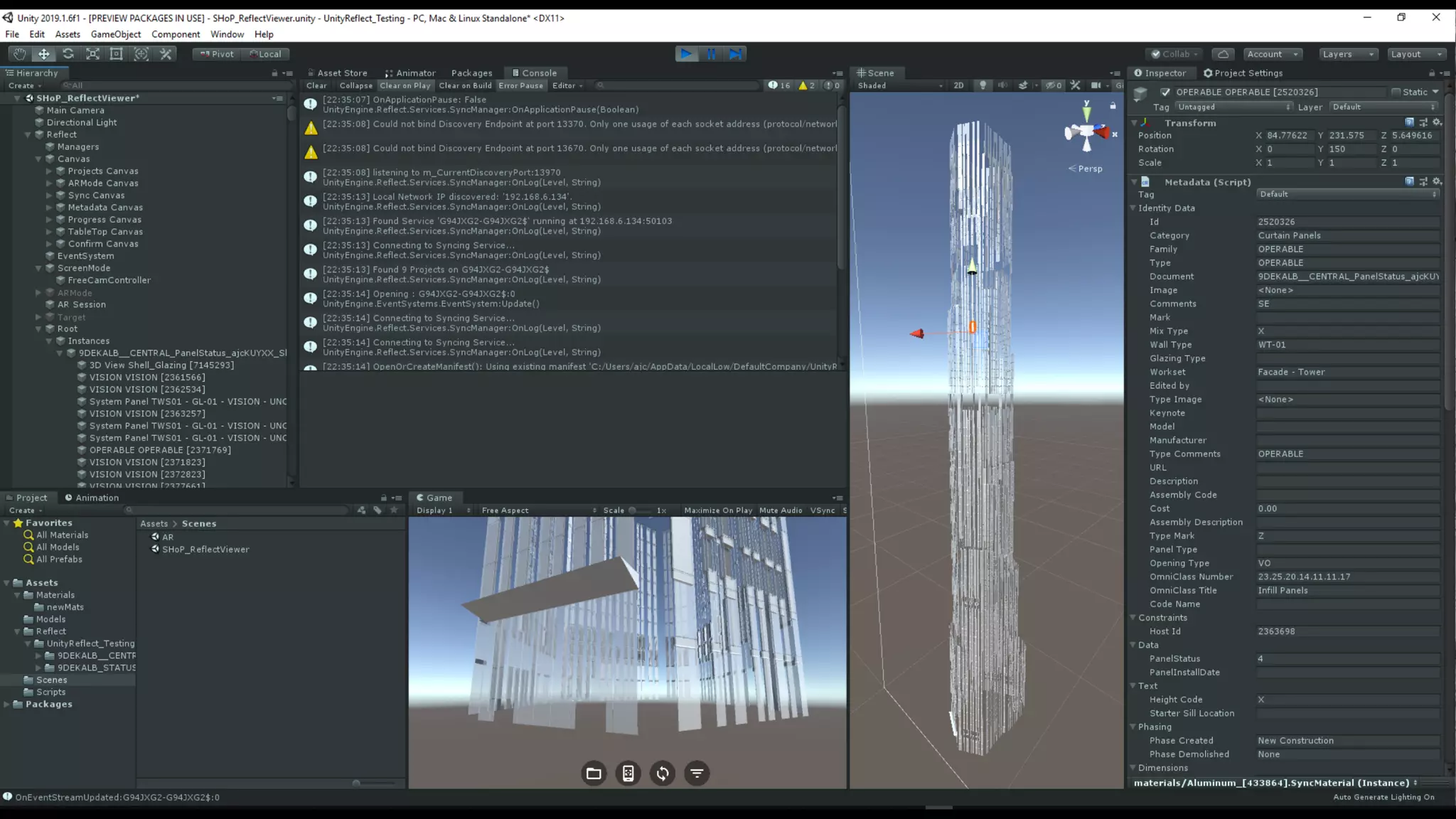The image size is (1456, 819).
Task: Collapse the Identity Data section
Action: 1133,208
